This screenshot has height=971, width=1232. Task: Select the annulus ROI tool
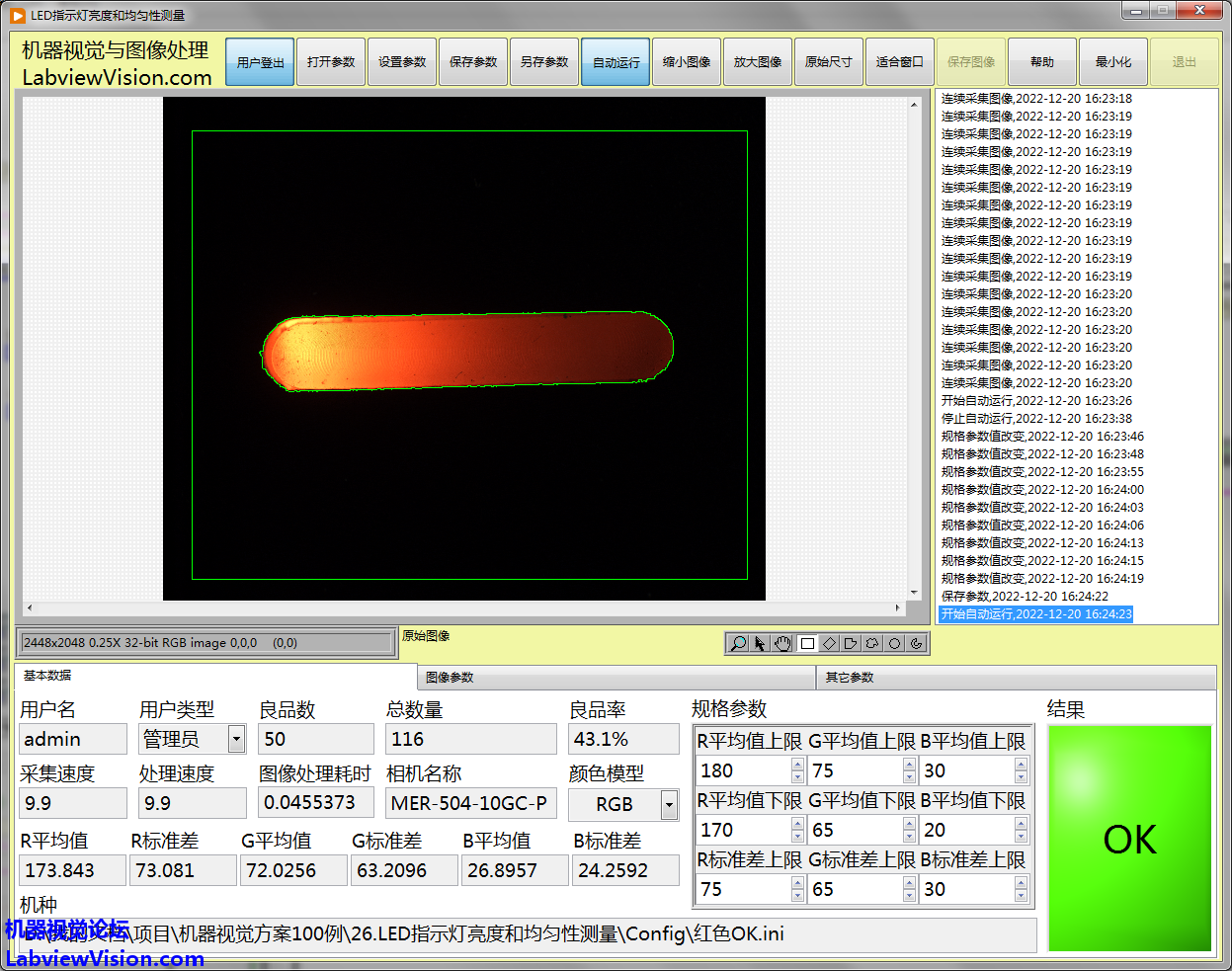(x=916, y=643)
